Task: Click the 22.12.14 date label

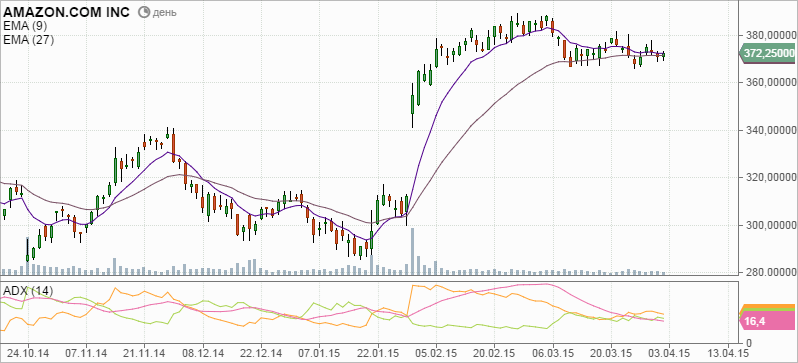Action: pos(262,353)
